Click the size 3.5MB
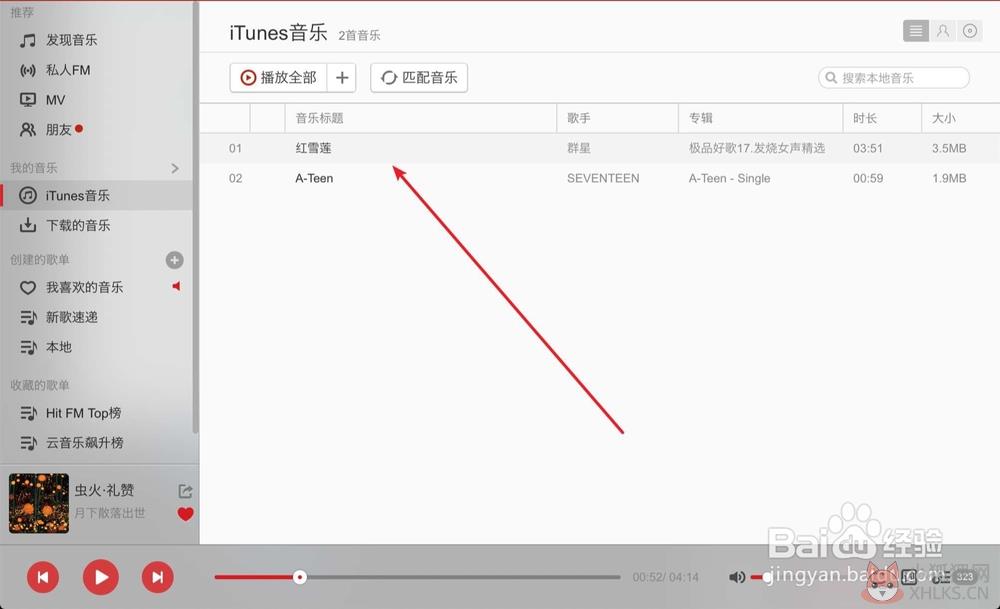1000x609 pixels. 949,148
